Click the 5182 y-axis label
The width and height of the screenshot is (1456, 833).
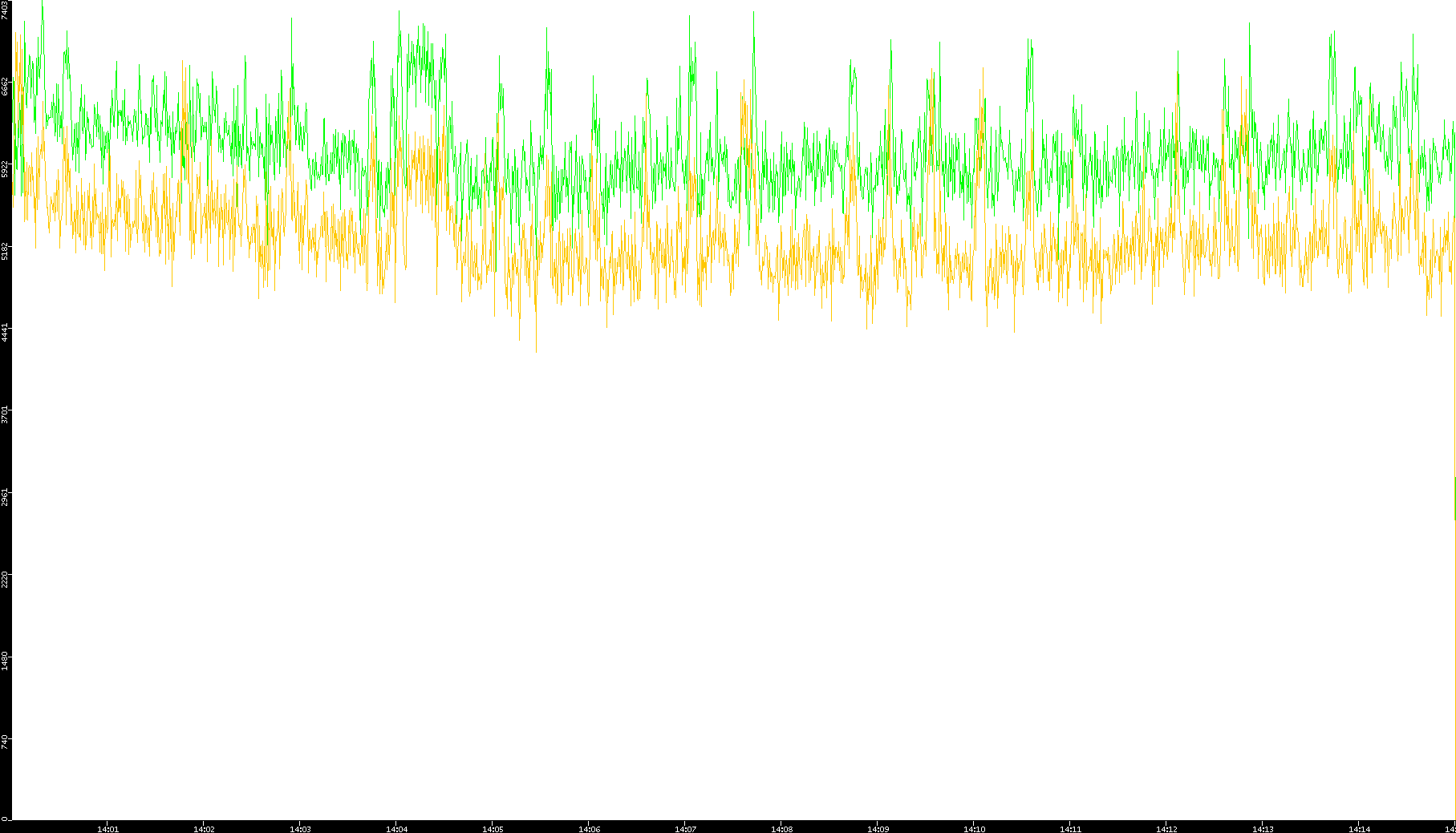[x=5, y=250]
